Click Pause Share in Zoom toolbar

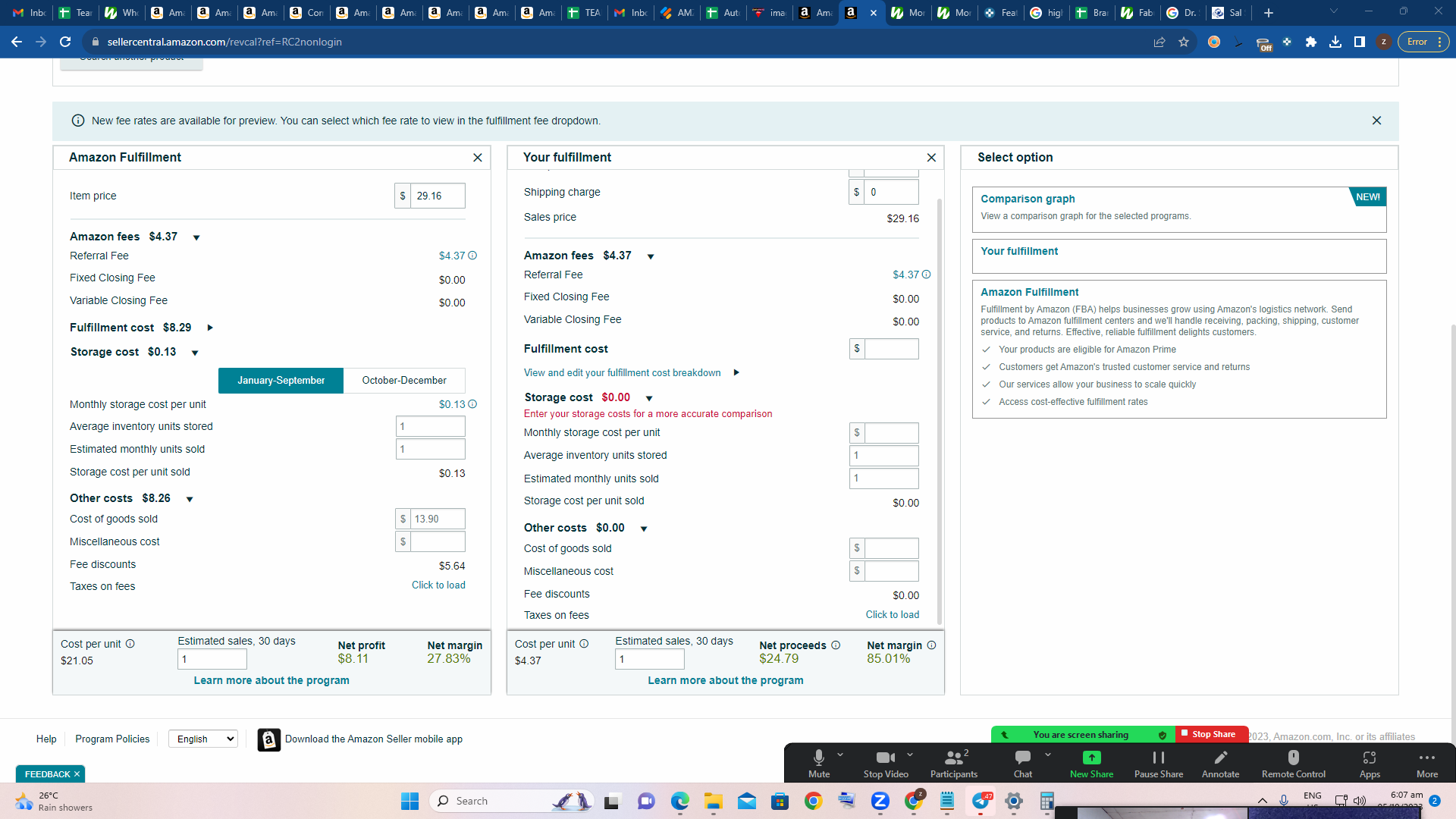[1159, 764]
